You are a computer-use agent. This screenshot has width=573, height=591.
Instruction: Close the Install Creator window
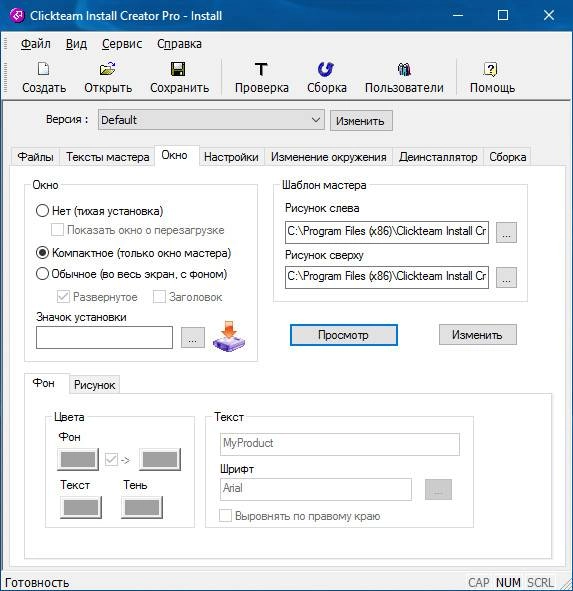click(549, 15)
